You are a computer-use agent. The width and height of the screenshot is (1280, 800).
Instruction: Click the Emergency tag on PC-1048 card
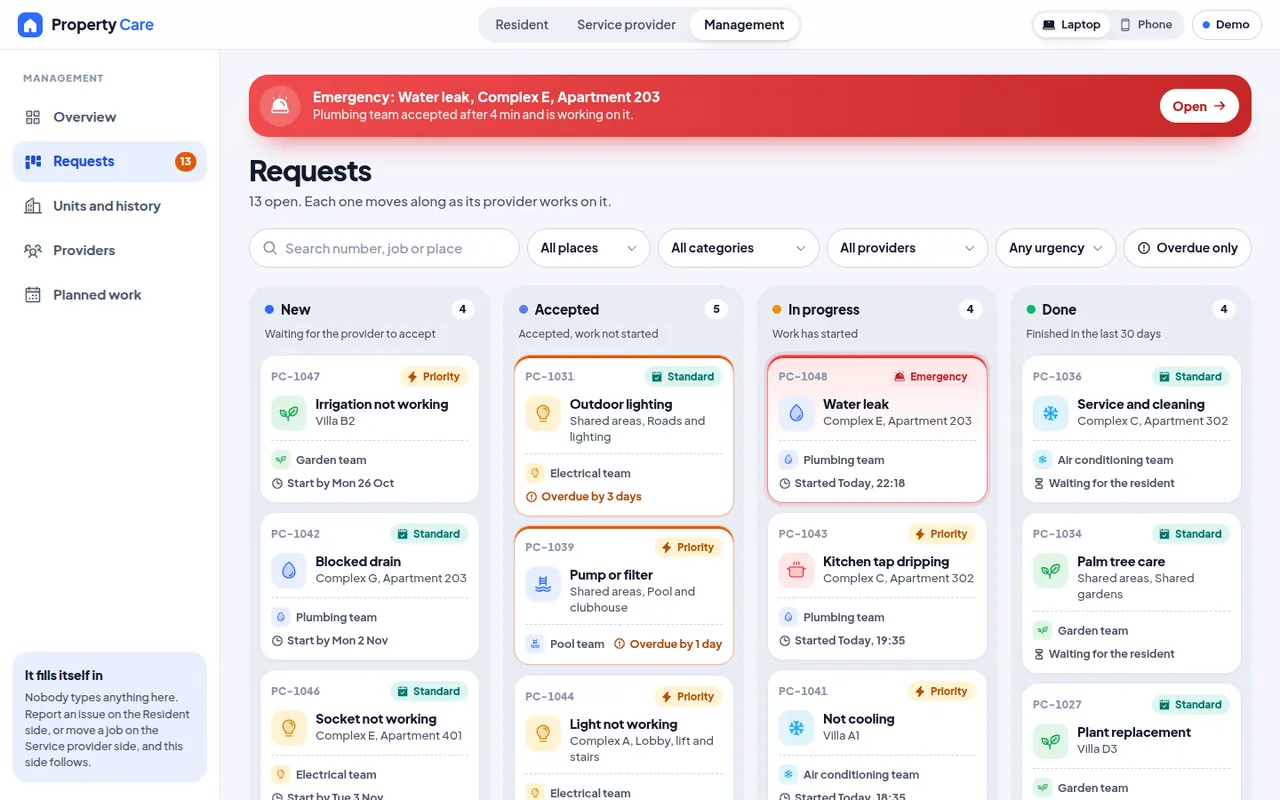pos(931,377)
